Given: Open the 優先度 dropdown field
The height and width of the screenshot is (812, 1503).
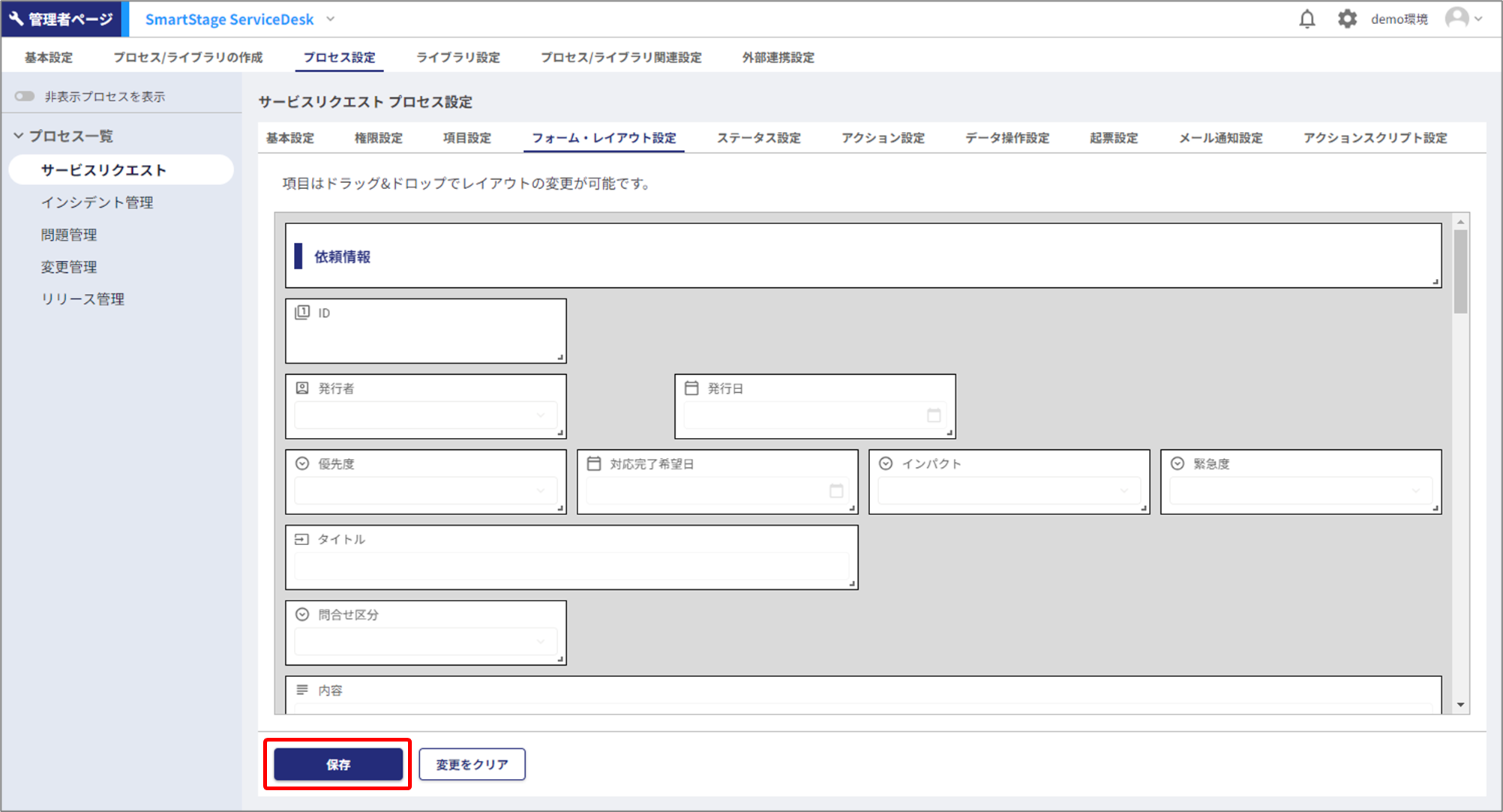Looking at the screenshot, I should pyautogui.click(x=425, y=491).
